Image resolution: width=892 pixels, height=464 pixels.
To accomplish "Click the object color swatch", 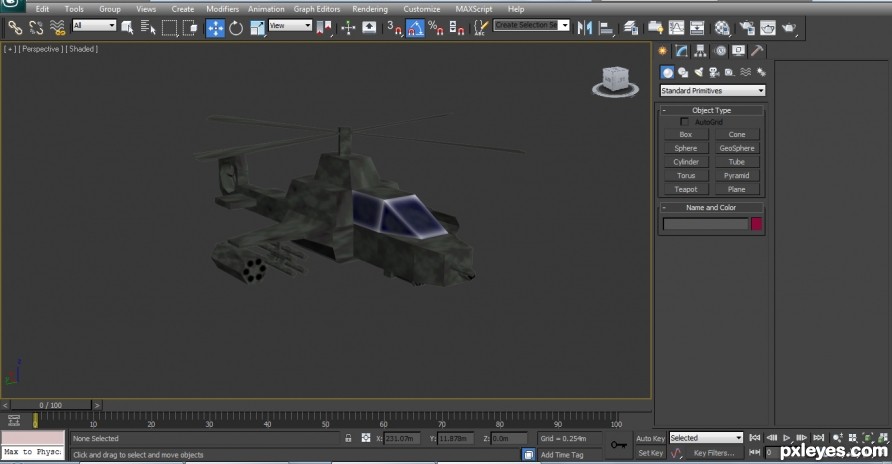I will click(x=756, y=224).
